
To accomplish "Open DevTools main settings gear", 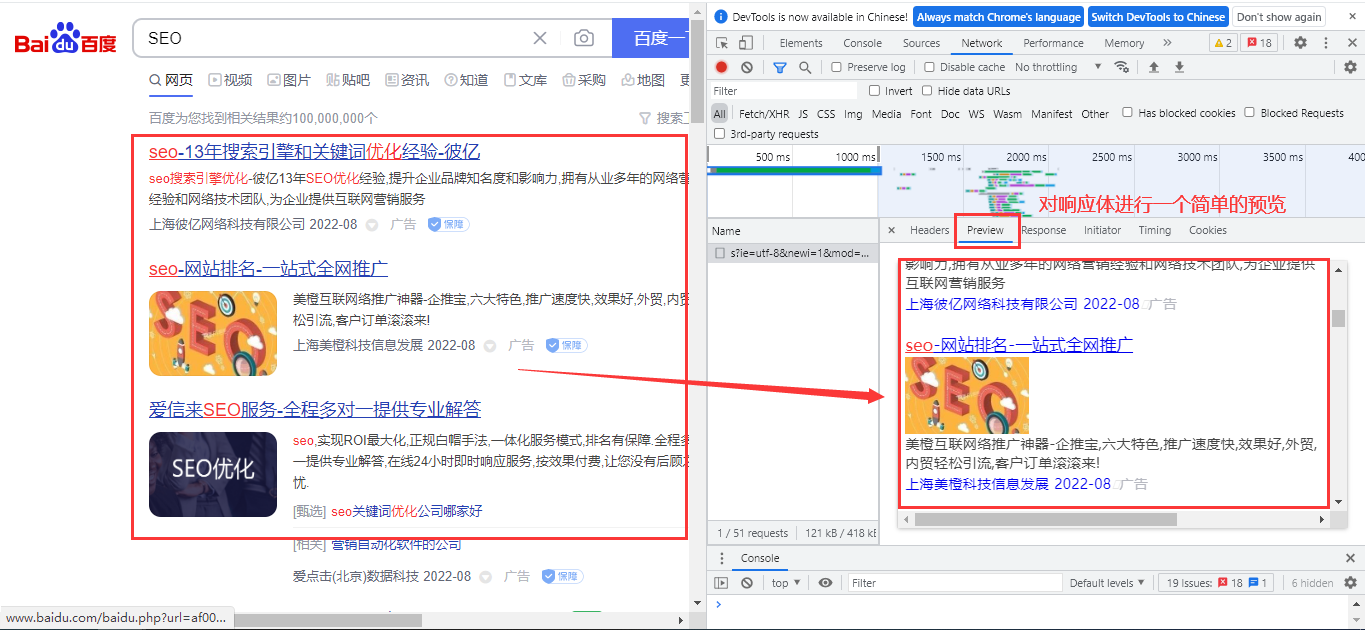I will click(1300, 43).
